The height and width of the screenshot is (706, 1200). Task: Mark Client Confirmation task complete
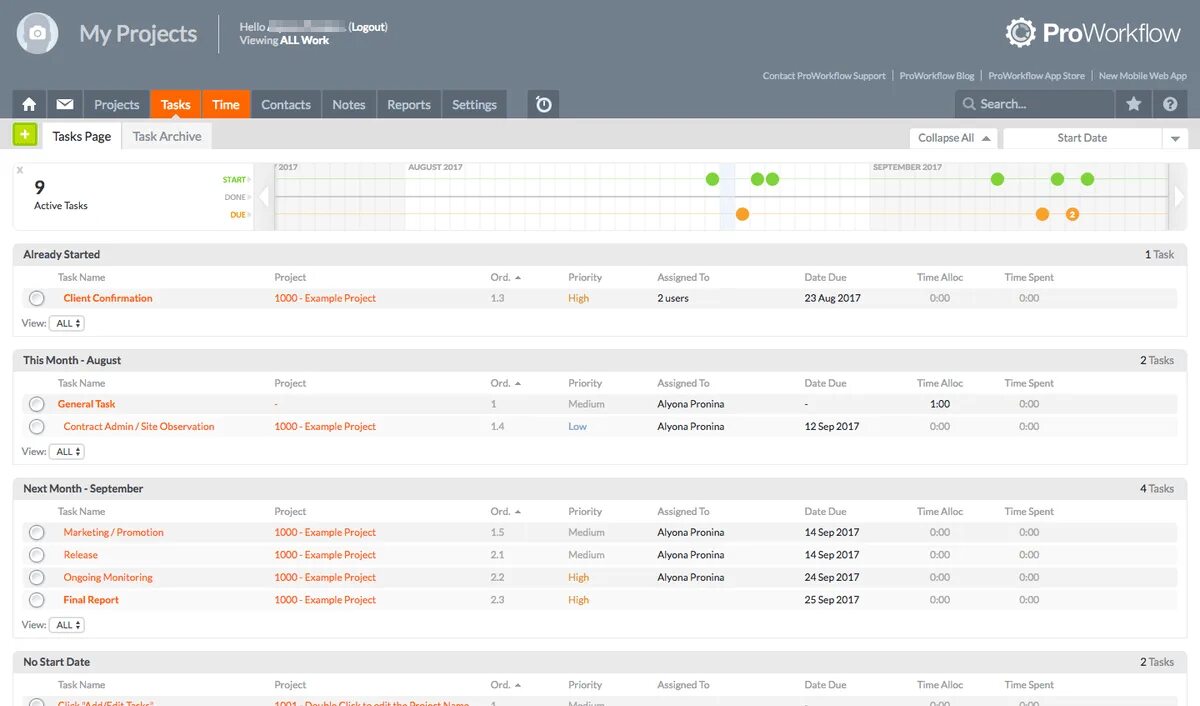pyautogui.click(x=37, y=298)
